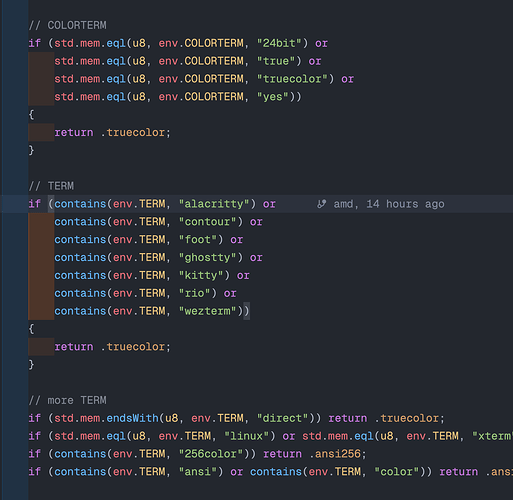Click the first "return .truecolor;" statement
Viewport: 513px width, 500px height.
tap(113, 133)
